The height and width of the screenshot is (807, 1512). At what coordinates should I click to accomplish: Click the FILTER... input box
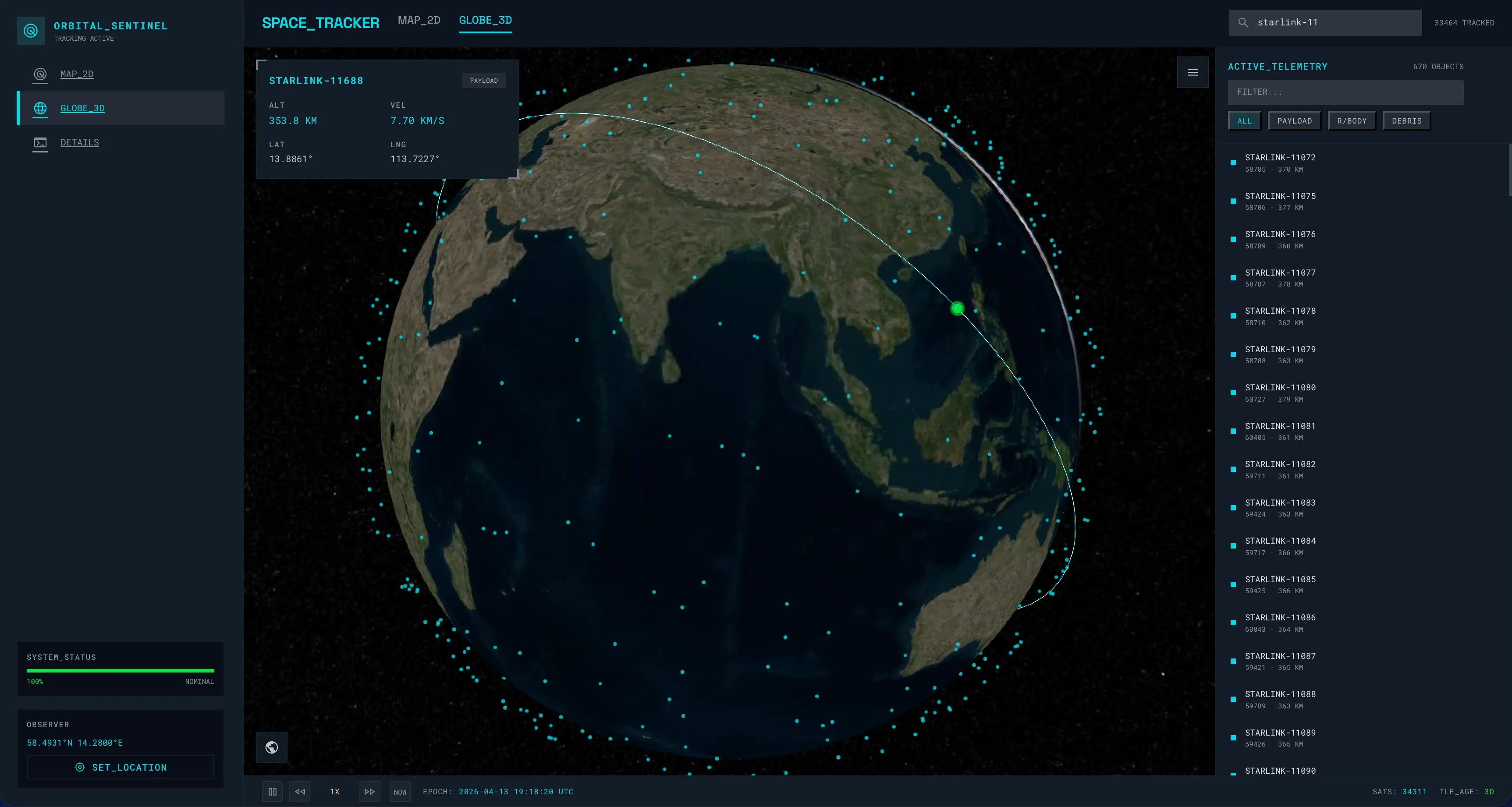click(x=1345, y=92)
